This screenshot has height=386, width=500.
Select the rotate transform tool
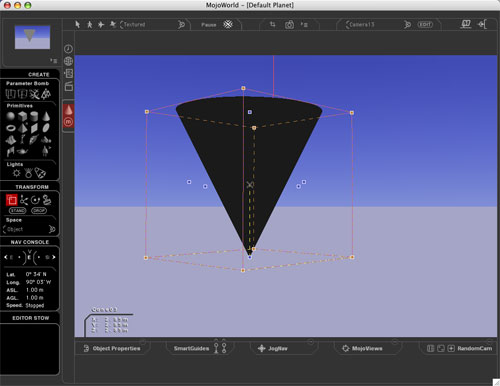click(x=35, y=200)
